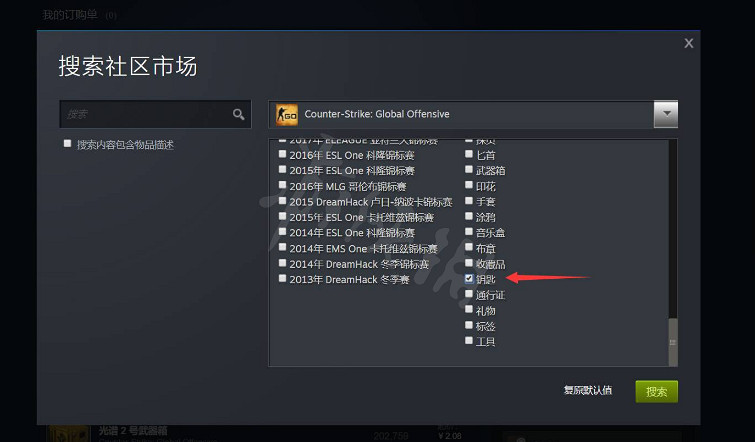Click the magnifying glass search icon
This screenshot has width=755, height=442.
pos(238,115)
